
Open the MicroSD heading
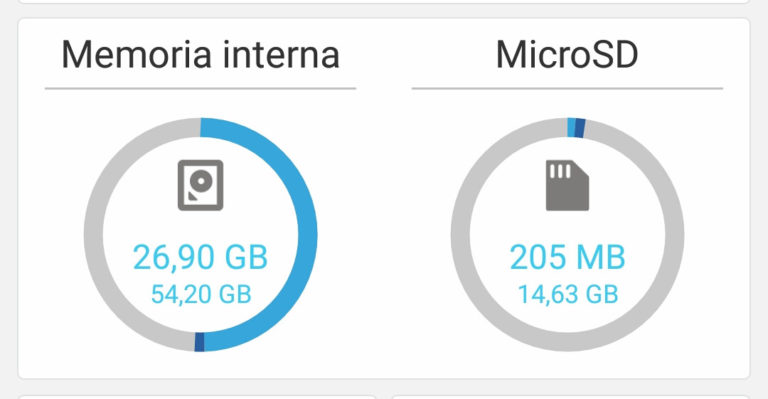click(x=567, y=54)
